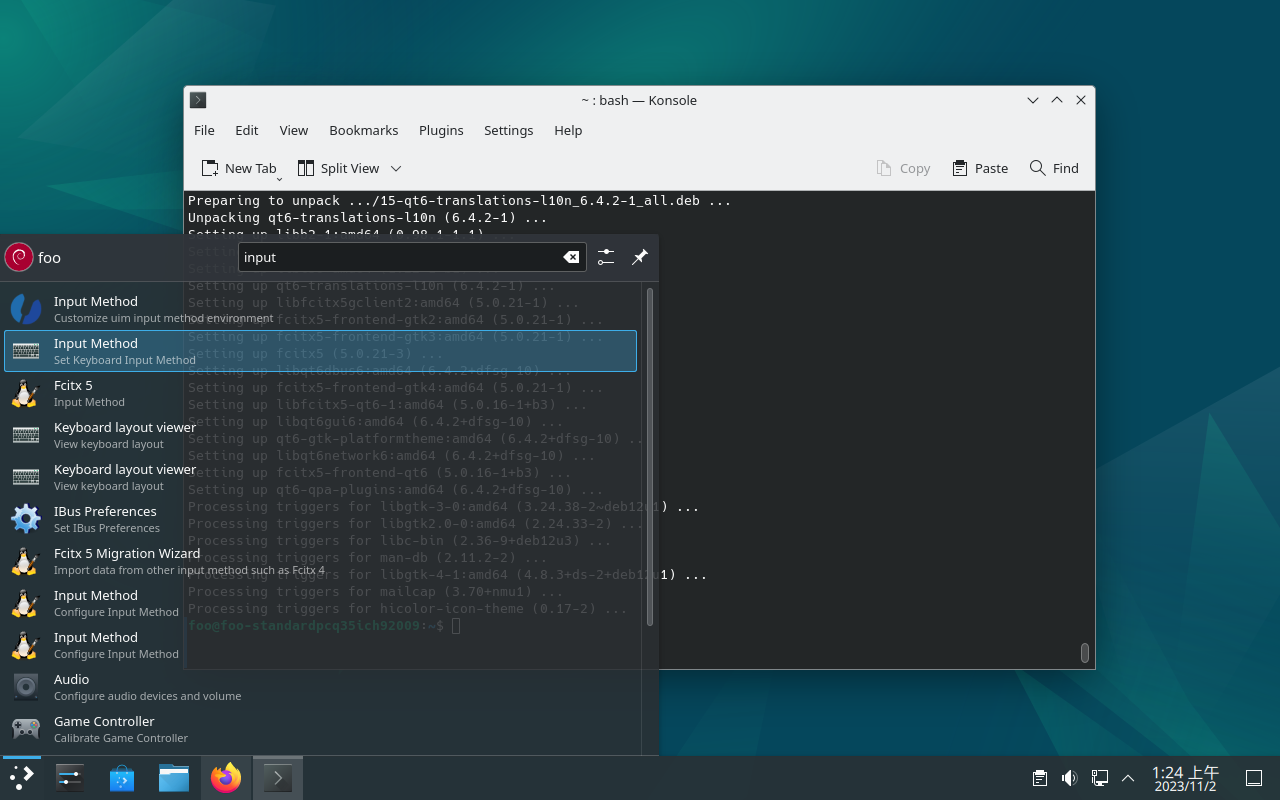Click the Fcitx 5 penguin icon result
This screenshot has width=1280, height=800.
pos(25,393)
